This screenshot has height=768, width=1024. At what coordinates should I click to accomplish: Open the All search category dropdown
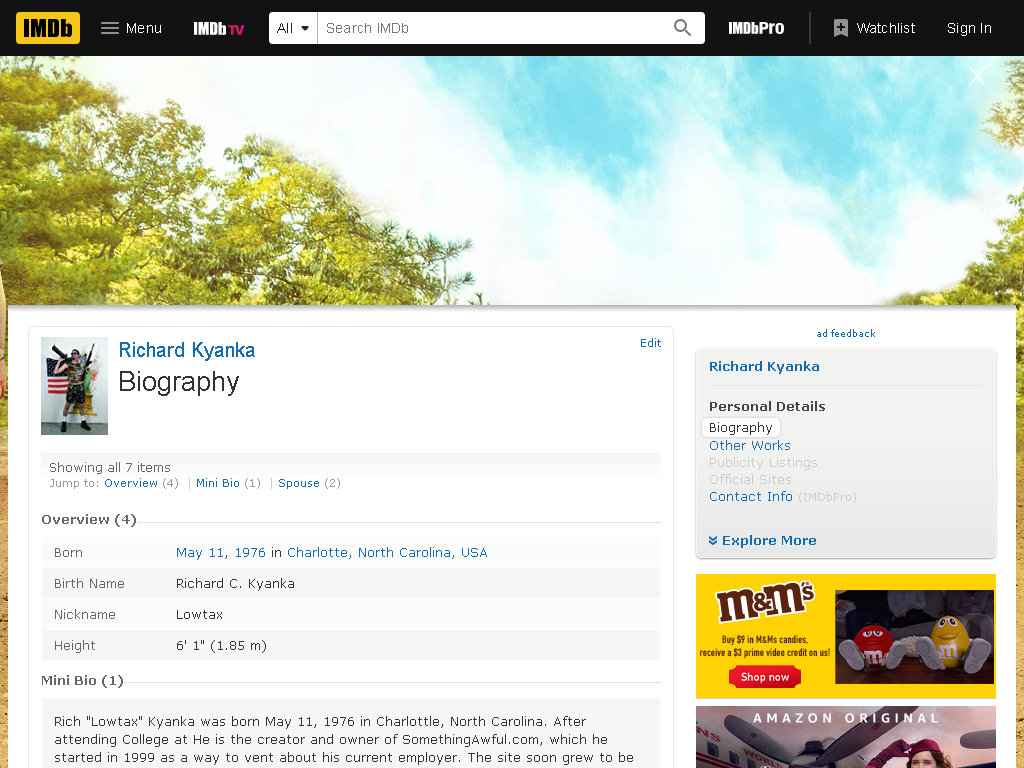coord(293,28)
